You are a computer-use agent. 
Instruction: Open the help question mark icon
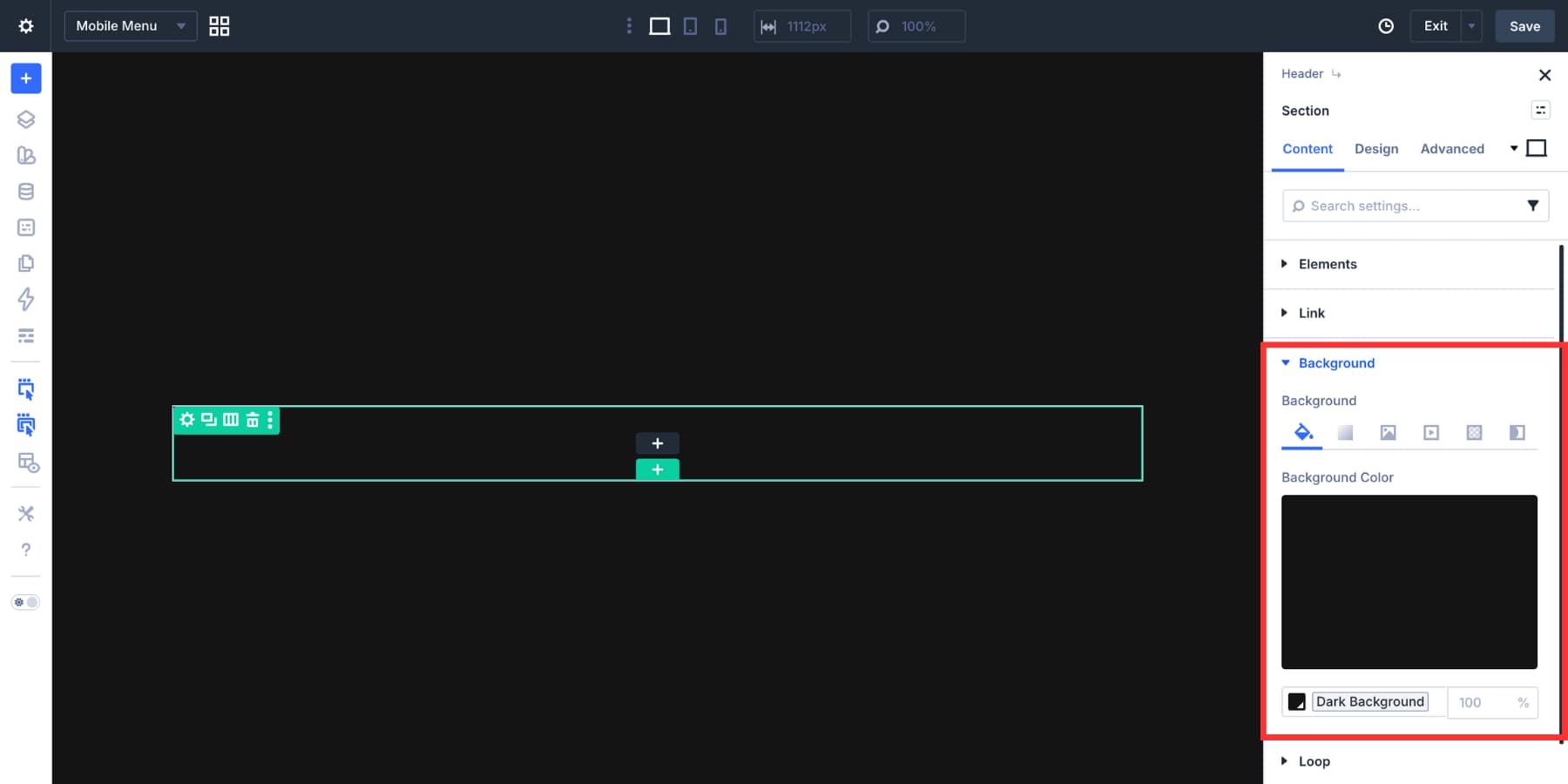(26, 550)
